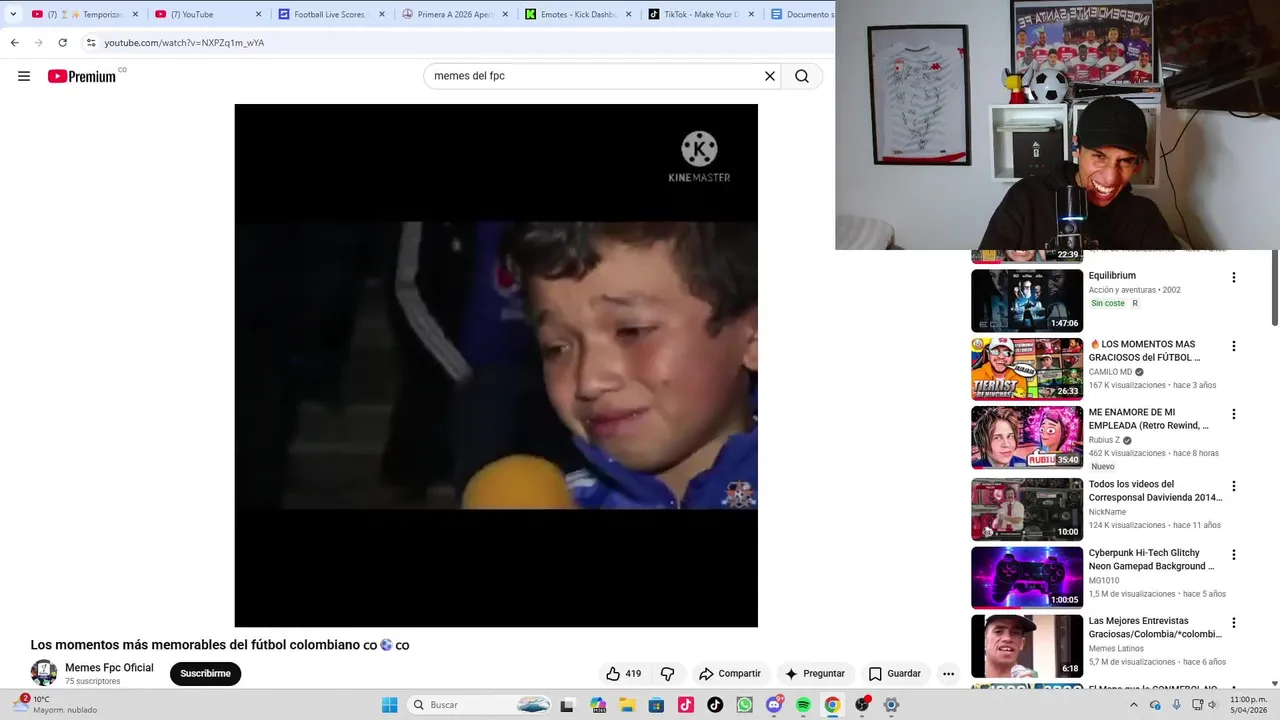This screenshot has width=1280, height=720.
Task: Visit the CAMILO MD channel name
Action: [x=1111, y=372]
